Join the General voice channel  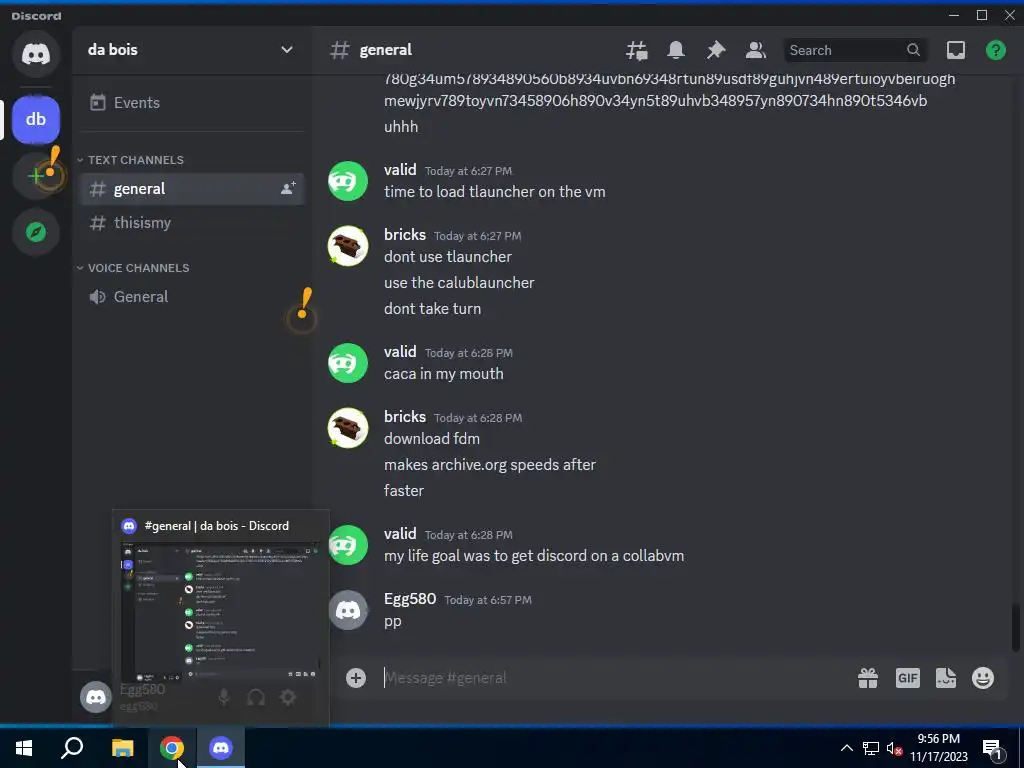(191, 296)
